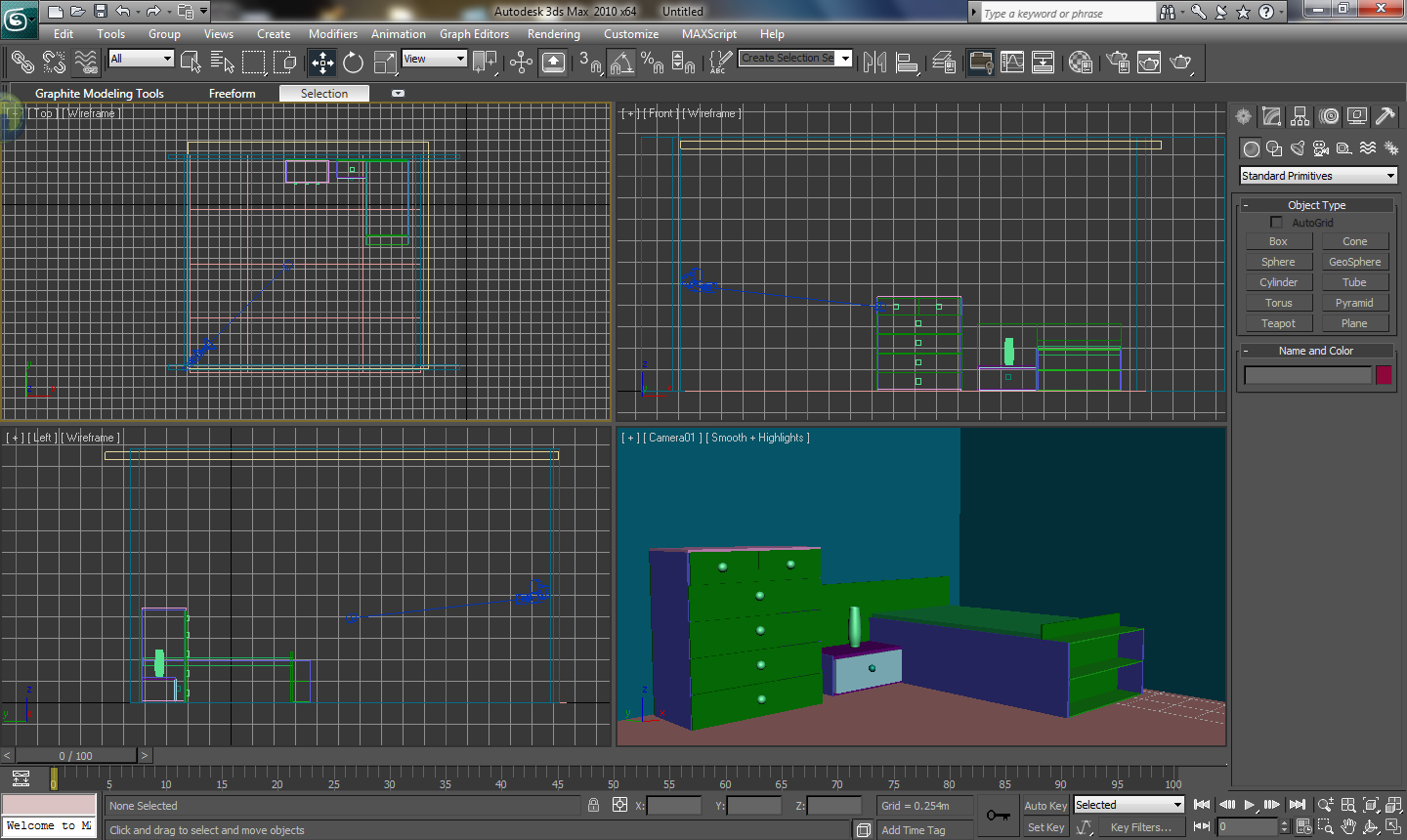Open the Standard Primitives dropdown
1407x840 pixels.
coord(1318,176)
